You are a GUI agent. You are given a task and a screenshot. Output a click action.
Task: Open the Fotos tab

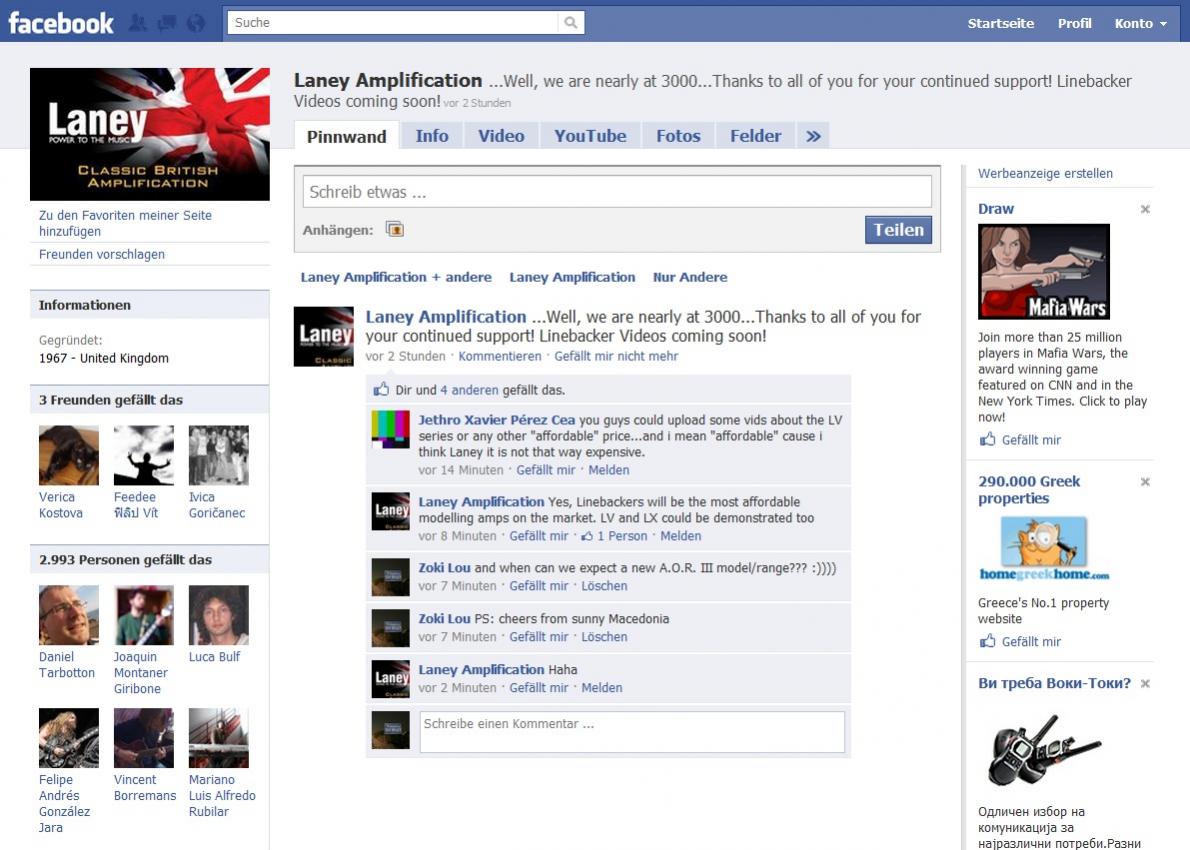(678, 136)
